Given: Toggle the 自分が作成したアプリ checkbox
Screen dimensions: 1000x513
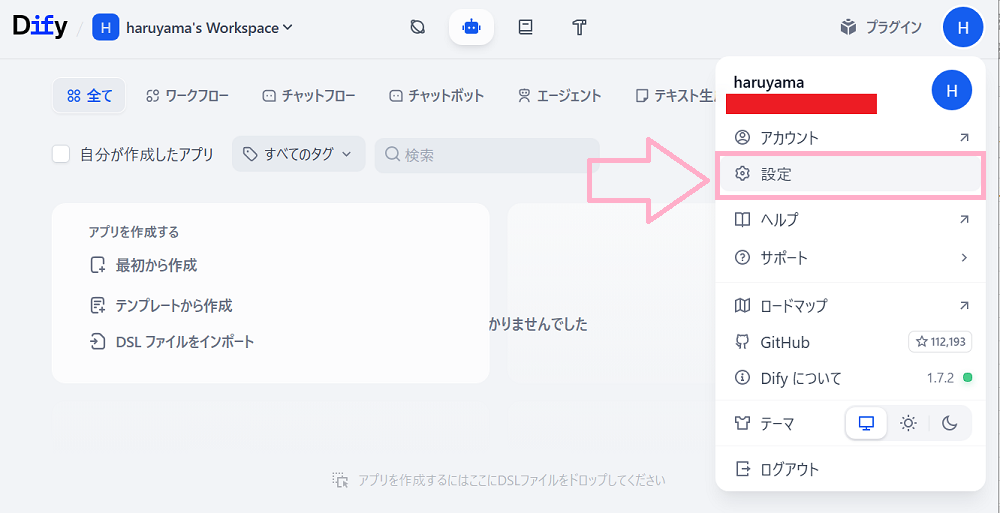Looking at the screenshot, I should [x=61, y=154].
